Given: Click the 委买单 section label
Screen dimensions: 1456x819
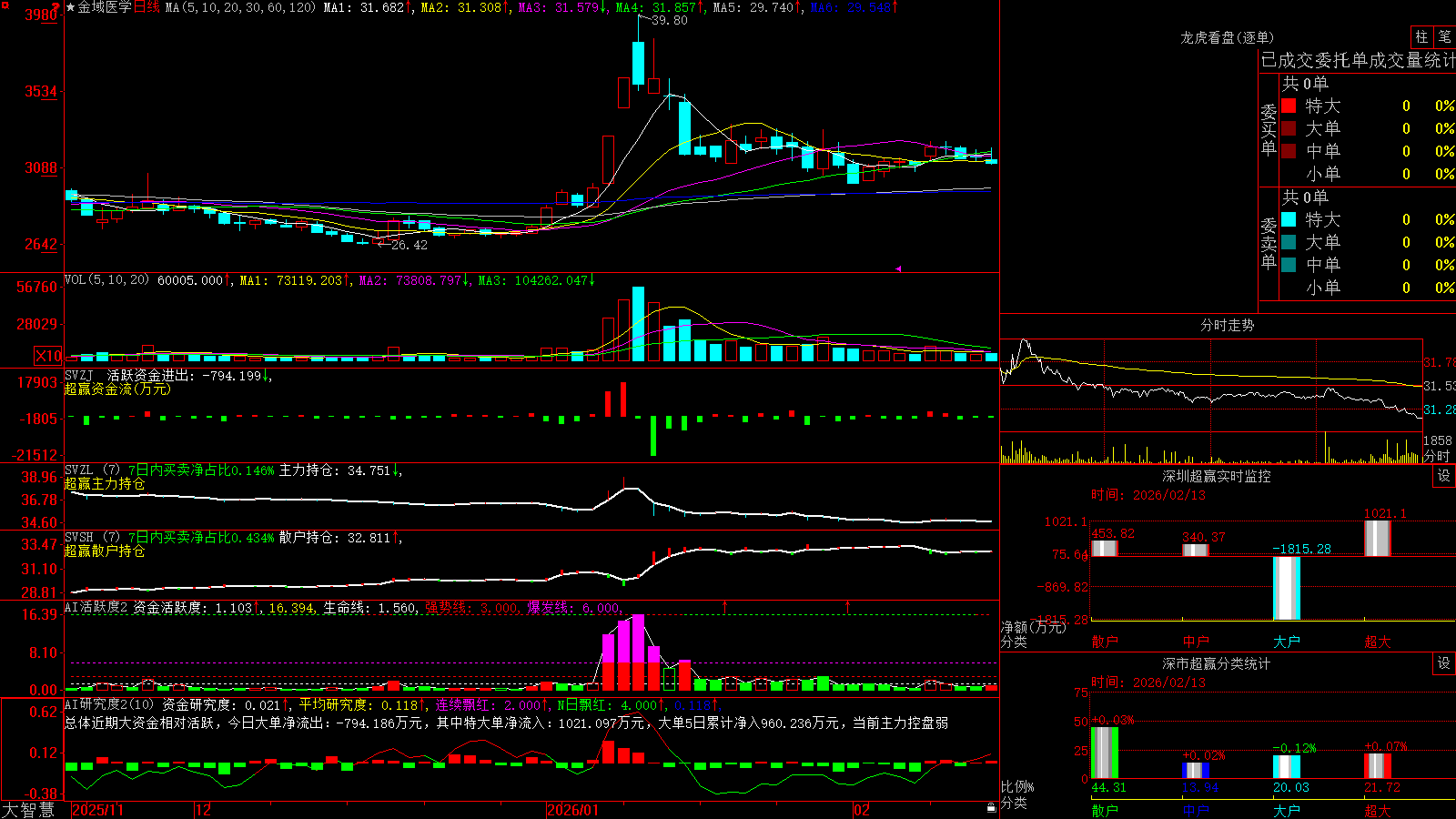Looking at the screenshot, I should (x=1269, y=130).
